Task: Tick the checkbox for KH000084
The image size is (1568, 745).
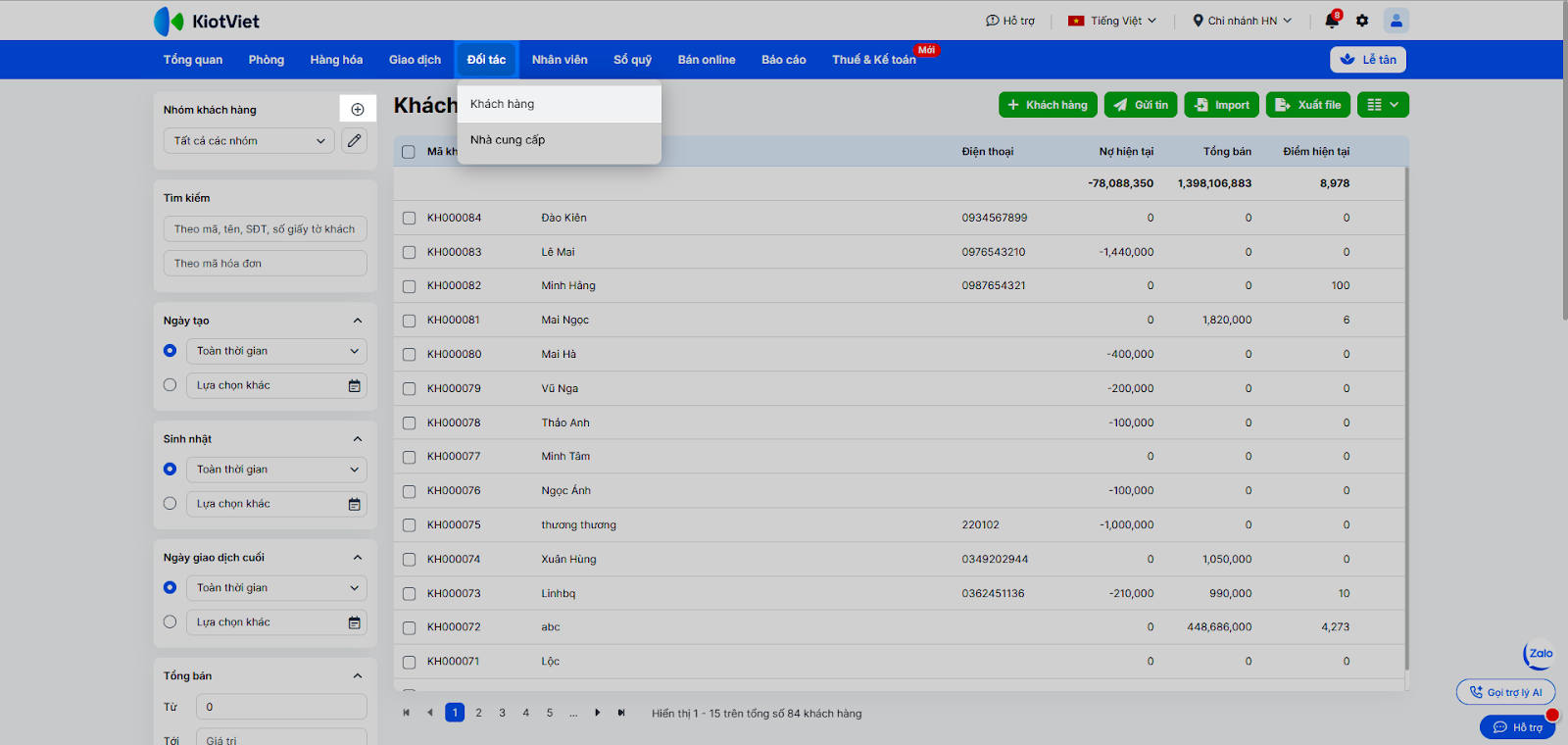Action: 409,219
